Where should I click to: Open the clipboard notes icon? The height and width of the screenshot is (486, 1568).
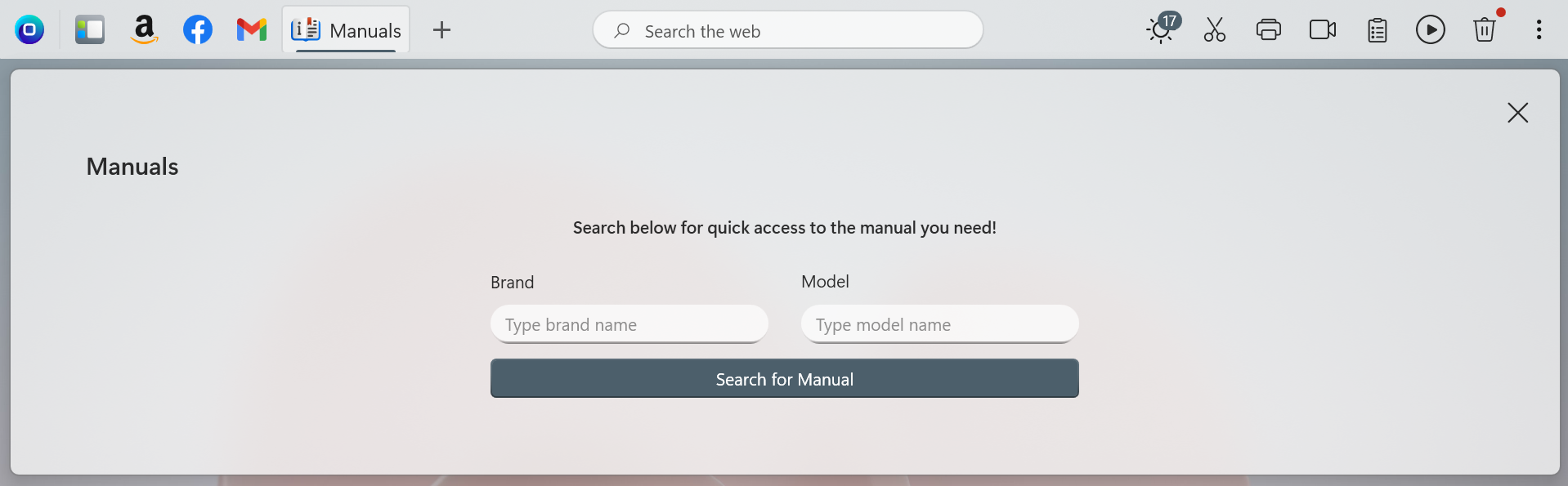[1377, 29]
